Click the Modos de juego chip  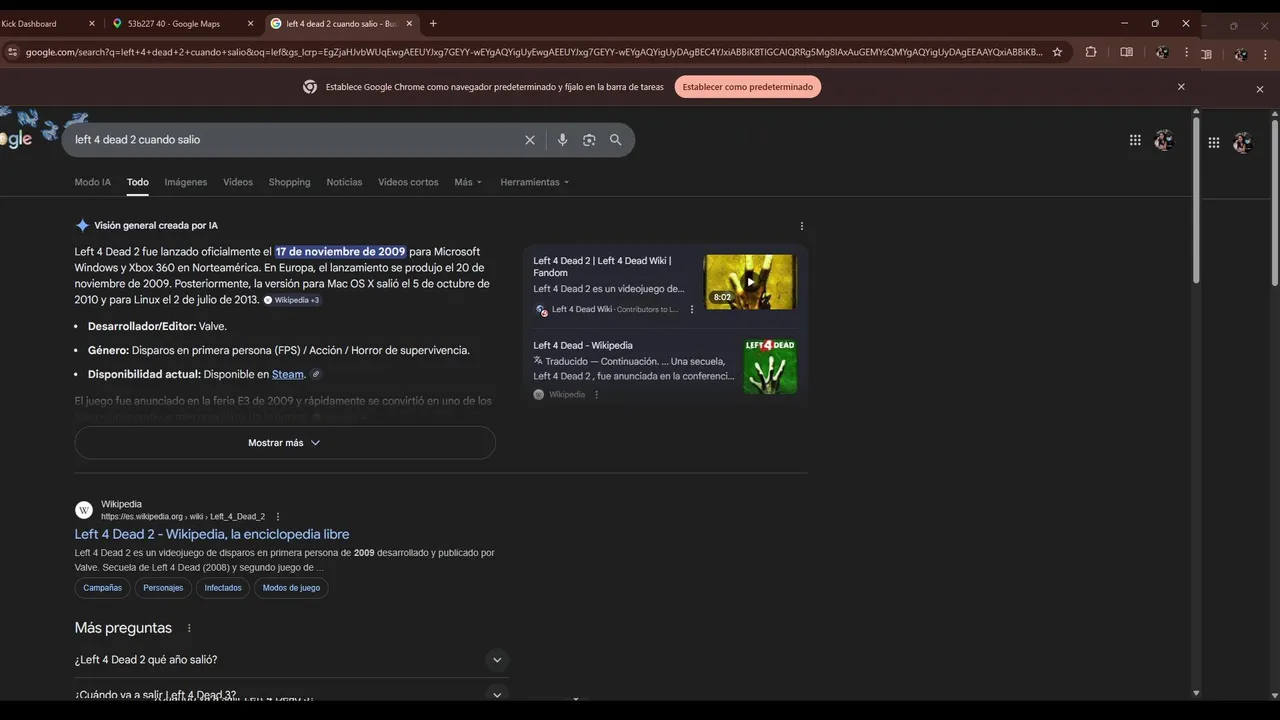(x=291, y=588)
